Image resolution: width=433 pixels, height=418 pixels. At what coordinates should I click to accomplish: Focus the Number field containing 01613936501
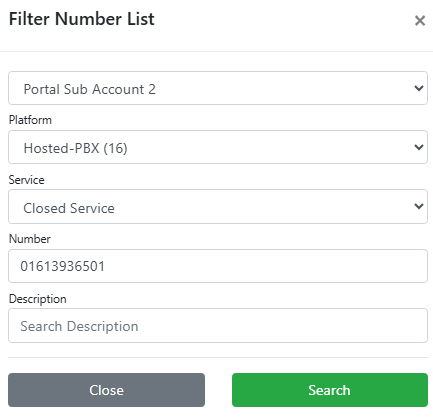point(218,266)
